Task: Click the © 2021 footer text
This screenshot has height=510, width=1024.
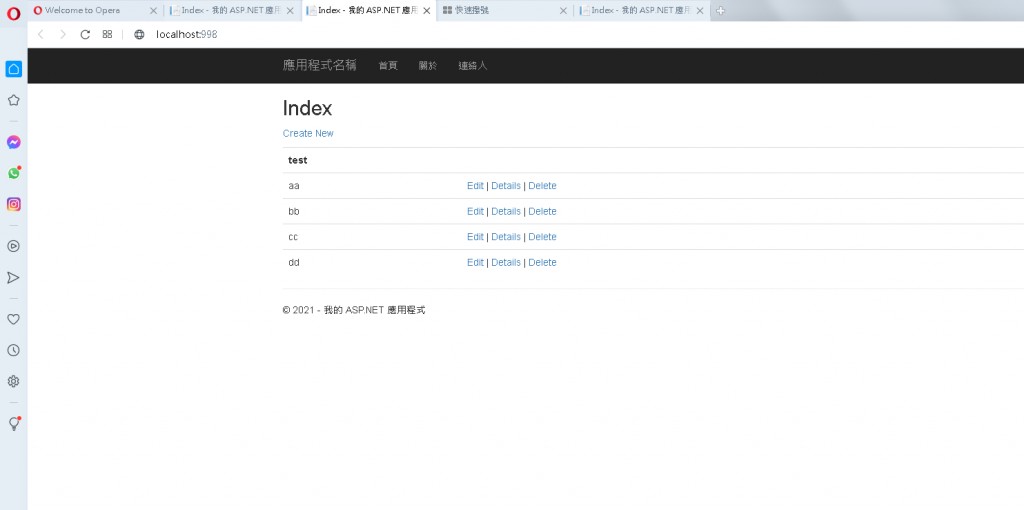Action: (x=354, y=310)
